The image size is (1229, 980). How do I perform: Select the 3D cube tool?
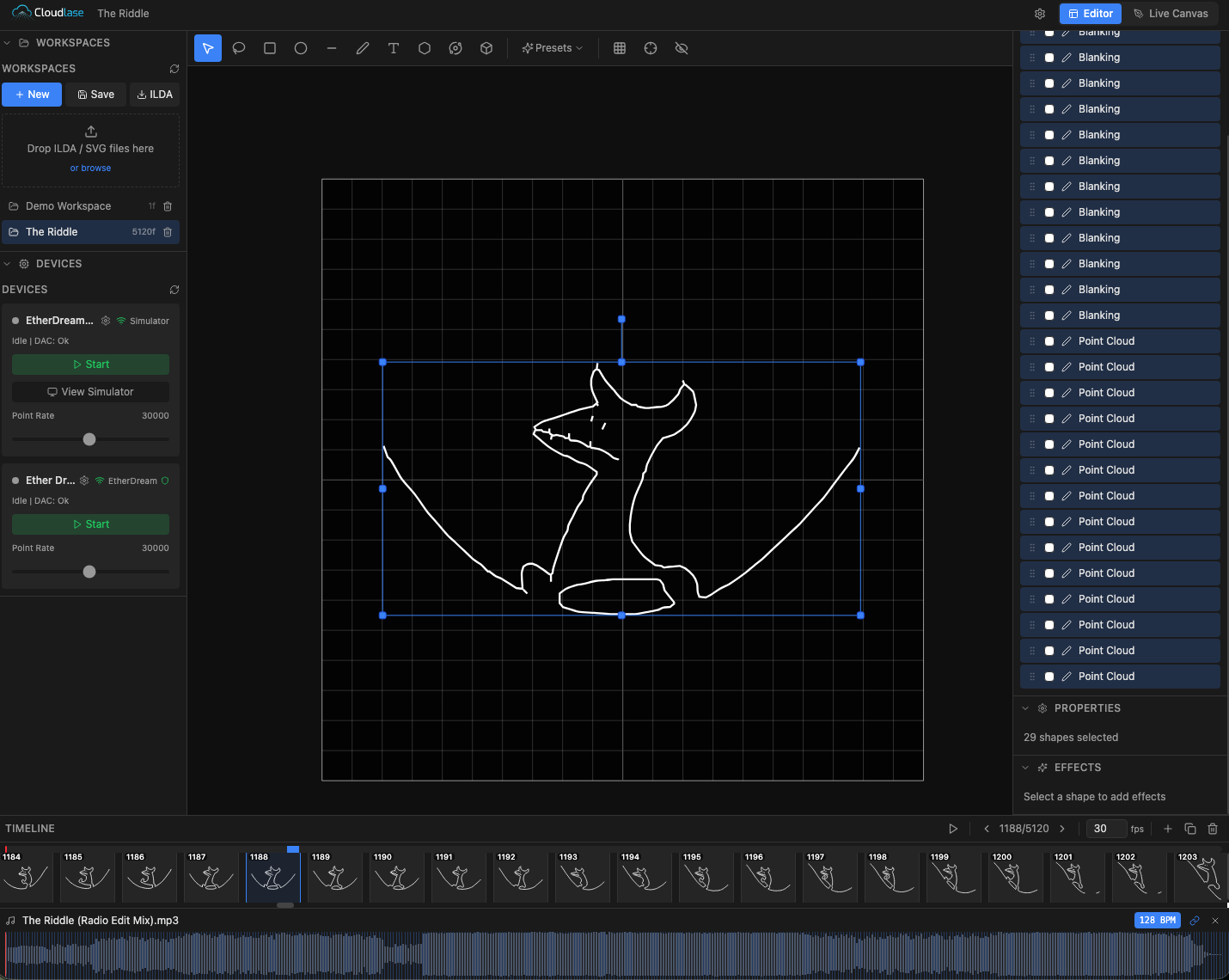(x=486, y=48)
